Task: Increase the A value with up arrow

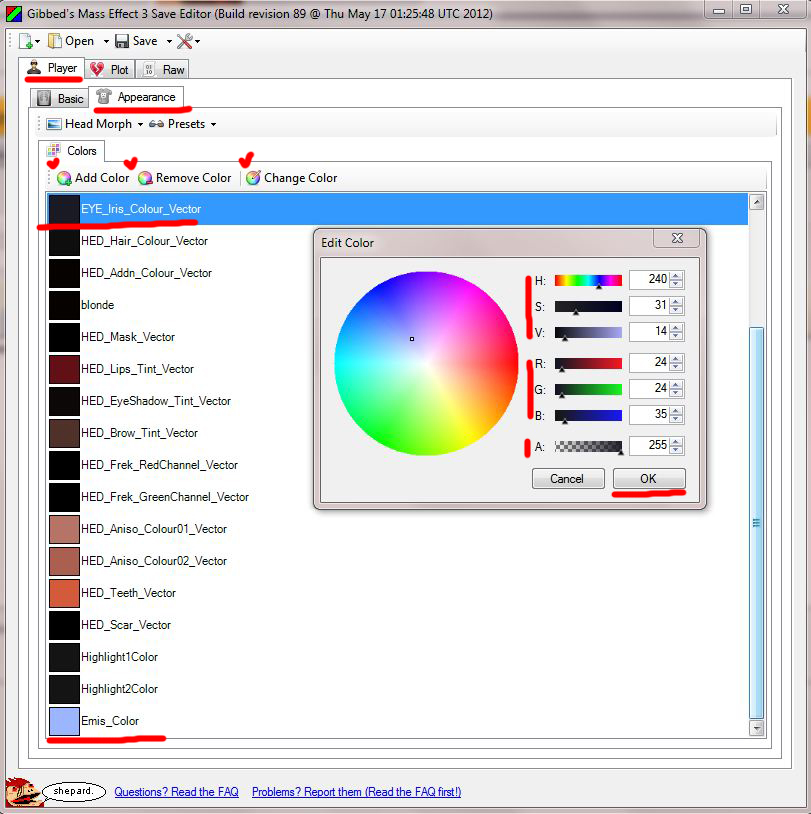Action: 676,442
